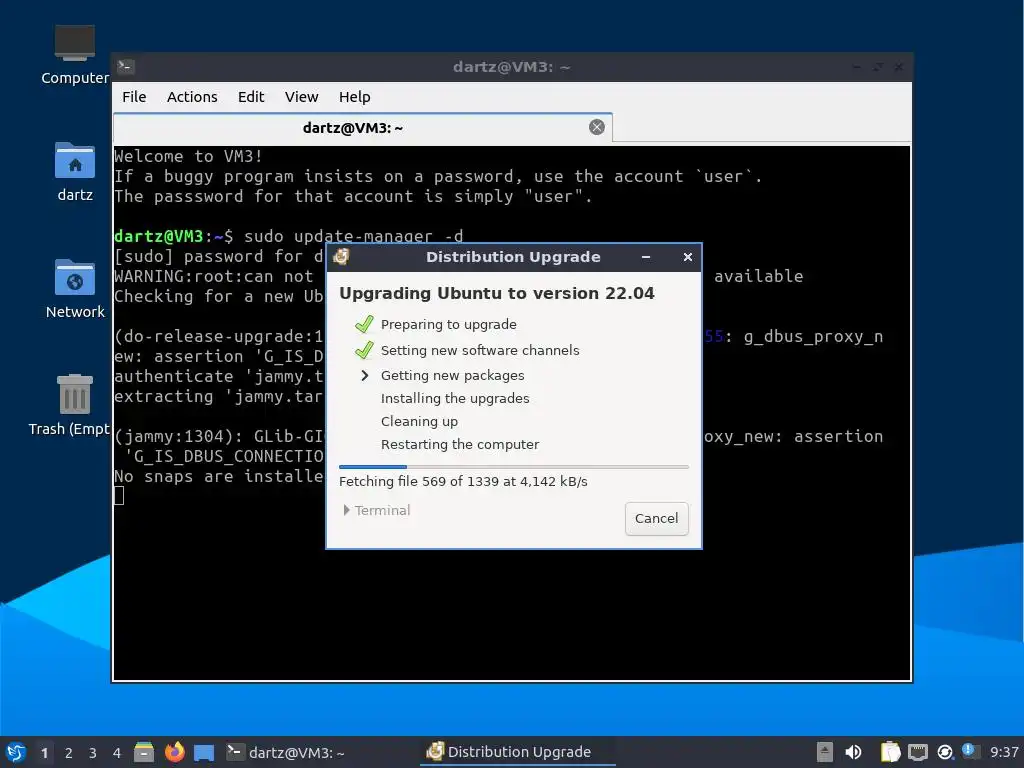Open the View menu in the terminal

[301, 97]
